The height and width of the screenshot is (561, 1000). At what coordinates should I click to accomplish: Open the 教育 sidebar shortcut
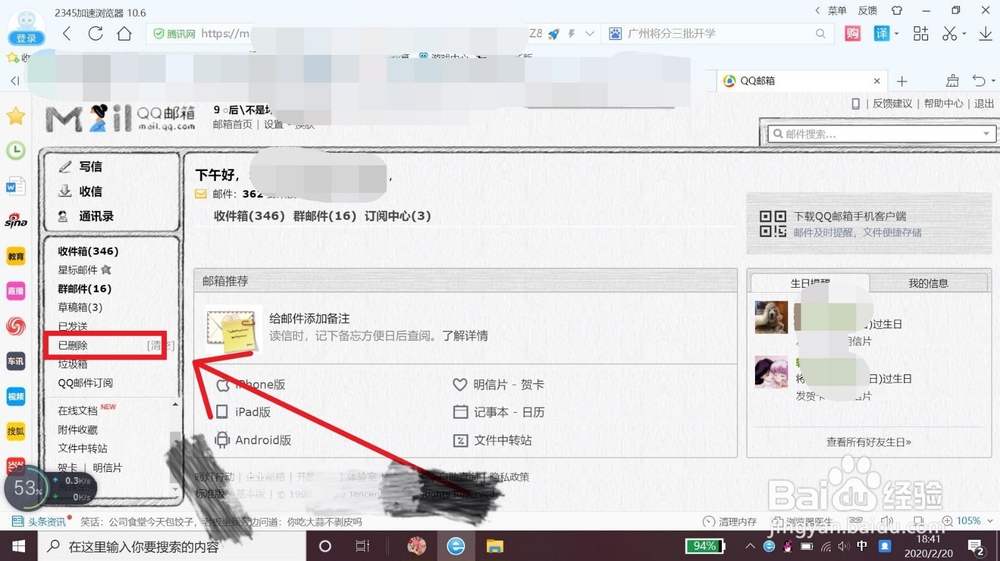[x=15, y=256]
